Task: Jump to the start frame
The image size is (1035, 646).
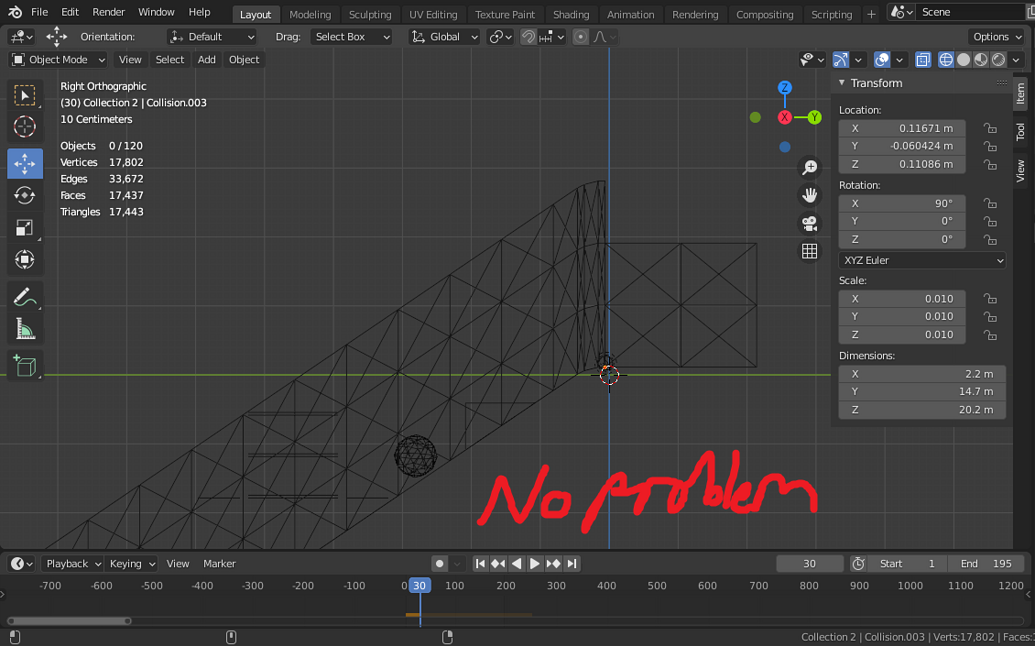Action: pos(480,564)
